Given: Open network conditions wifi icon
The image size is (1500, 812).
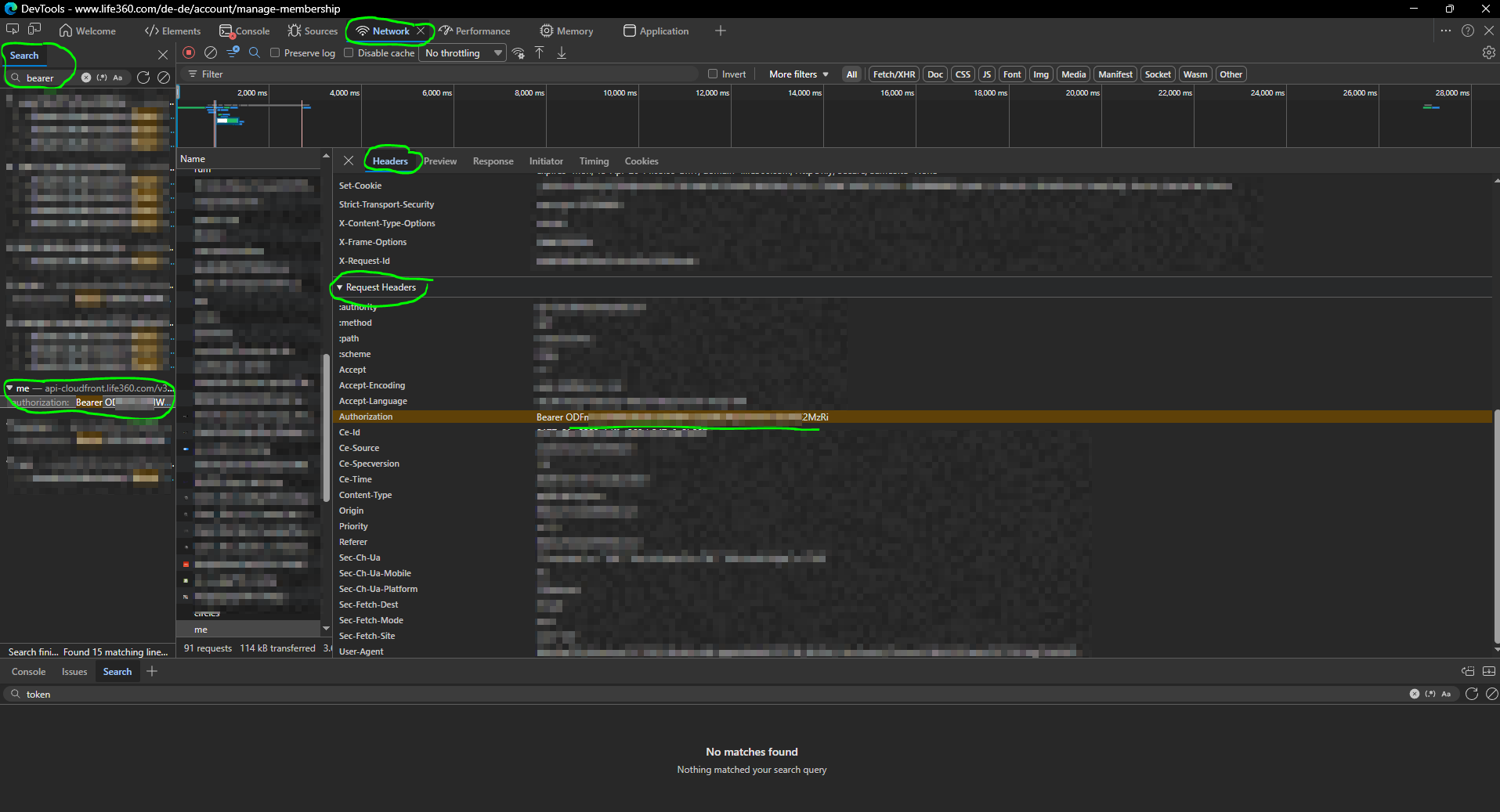Looking at the screenshot, I should coord(519,53).
